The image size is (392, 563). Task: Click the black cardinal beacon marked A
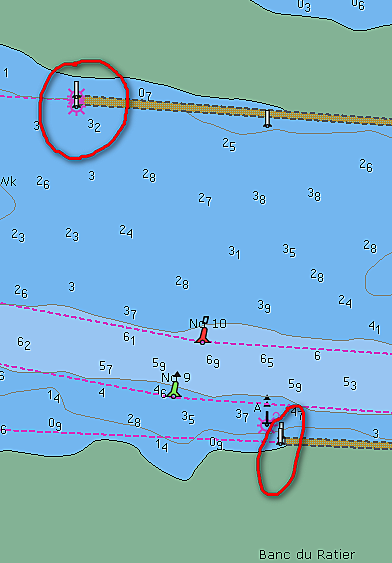(x=267, y=419)
